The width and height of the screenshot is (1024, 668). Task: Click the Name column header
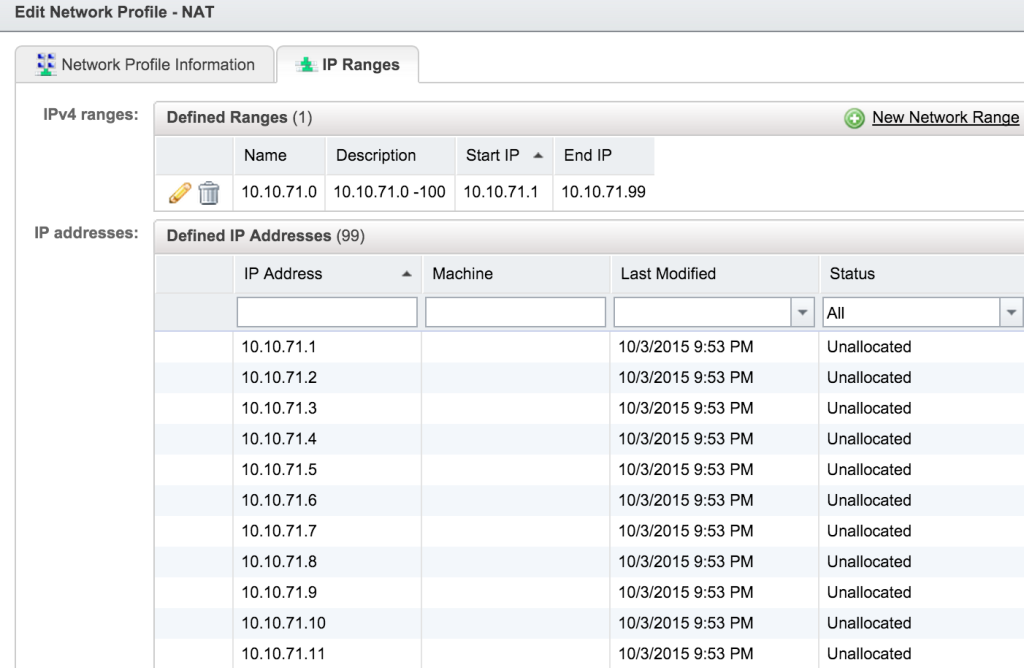click(x=263, y=155)
